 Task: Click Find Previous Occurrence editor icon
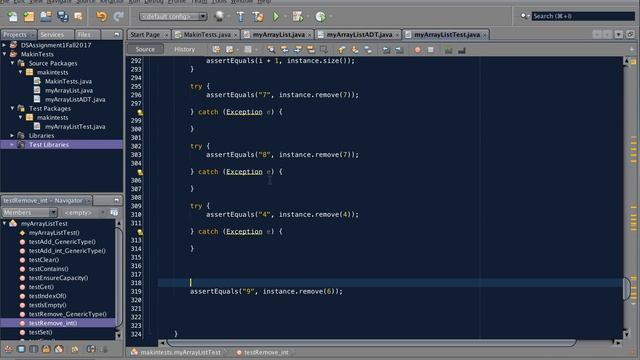(x=284, y=50)
